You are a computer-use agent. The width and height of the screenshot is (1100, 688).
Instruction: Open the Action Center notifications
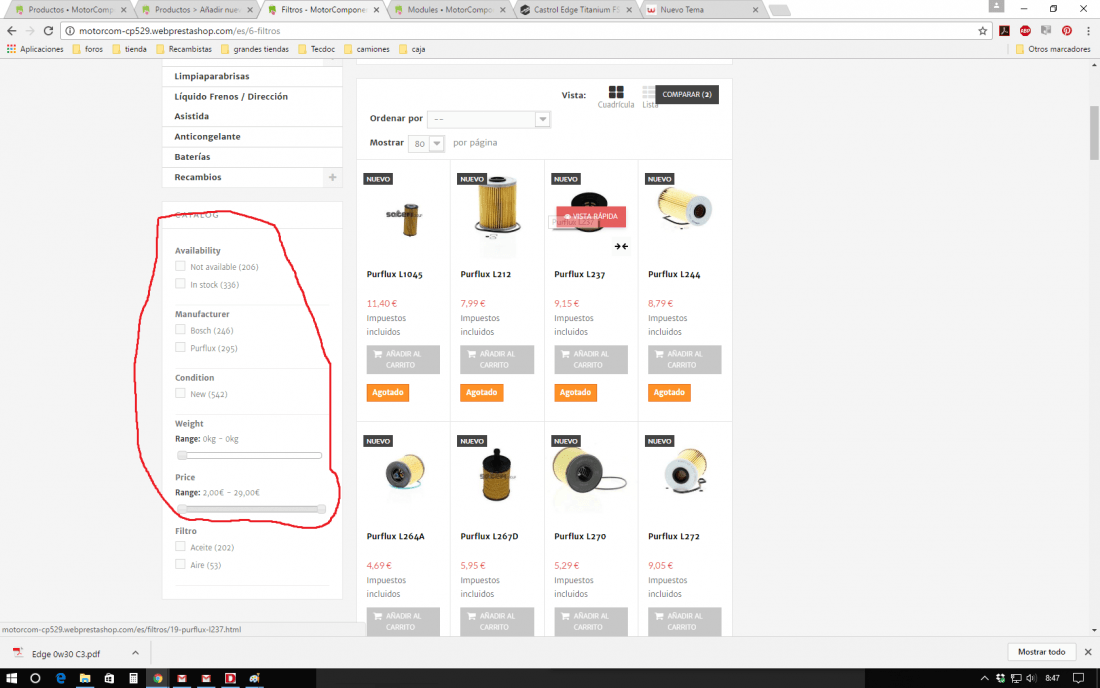(x=1078, y=678)
